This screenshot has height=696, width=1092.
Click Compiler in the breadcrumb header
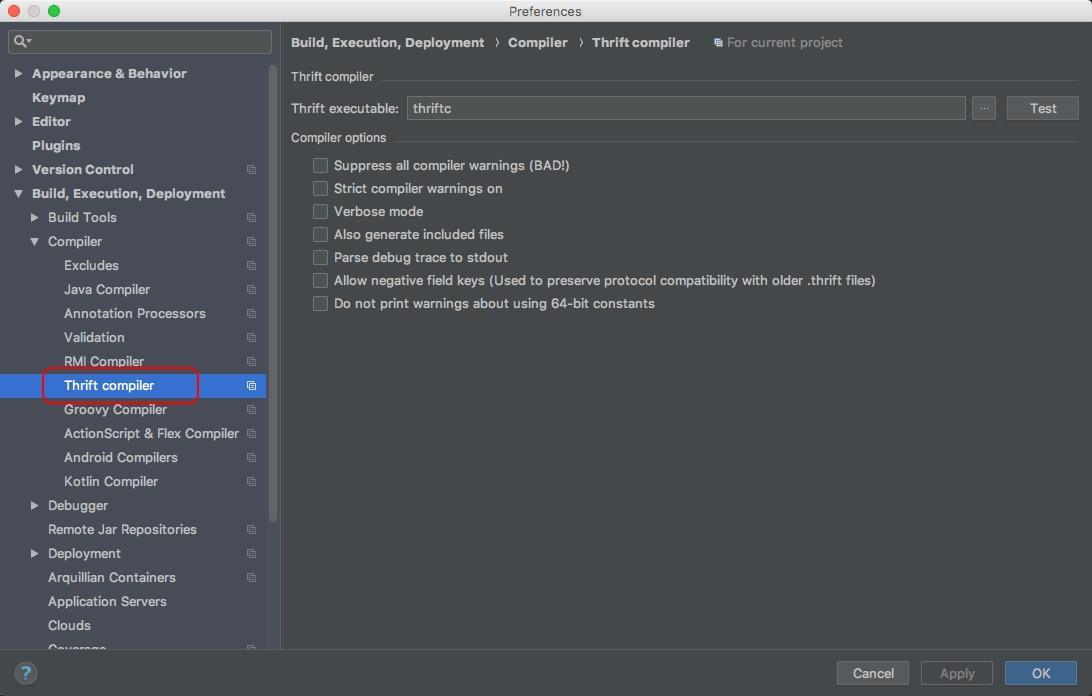point(538,42)
